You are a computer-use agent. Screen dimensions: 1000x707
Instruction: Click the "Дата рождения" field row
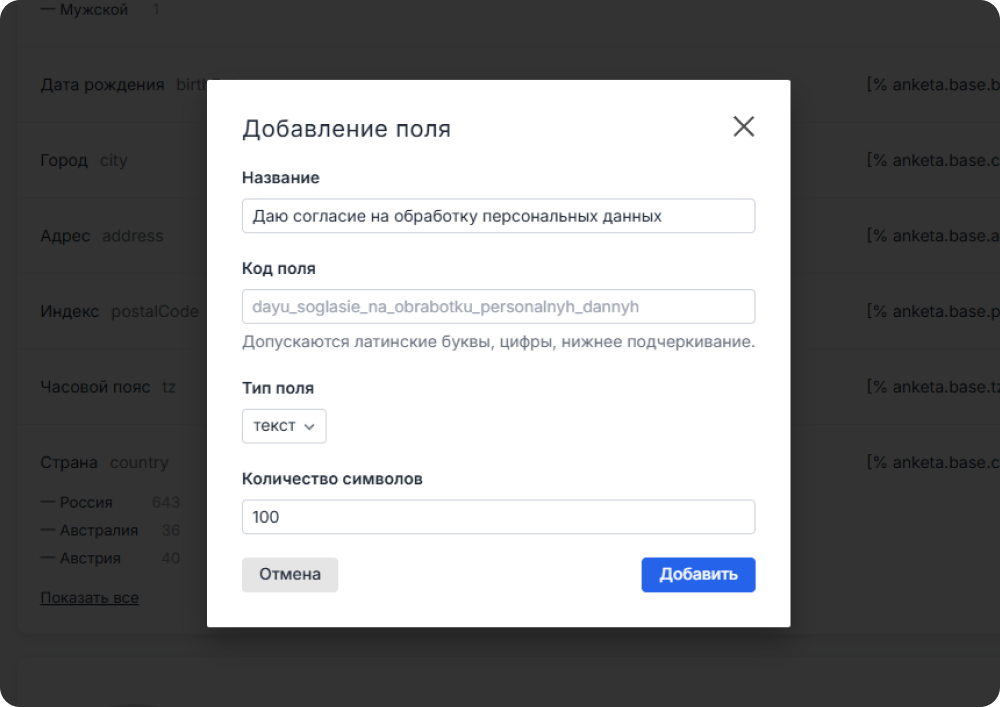coord(102,85)
